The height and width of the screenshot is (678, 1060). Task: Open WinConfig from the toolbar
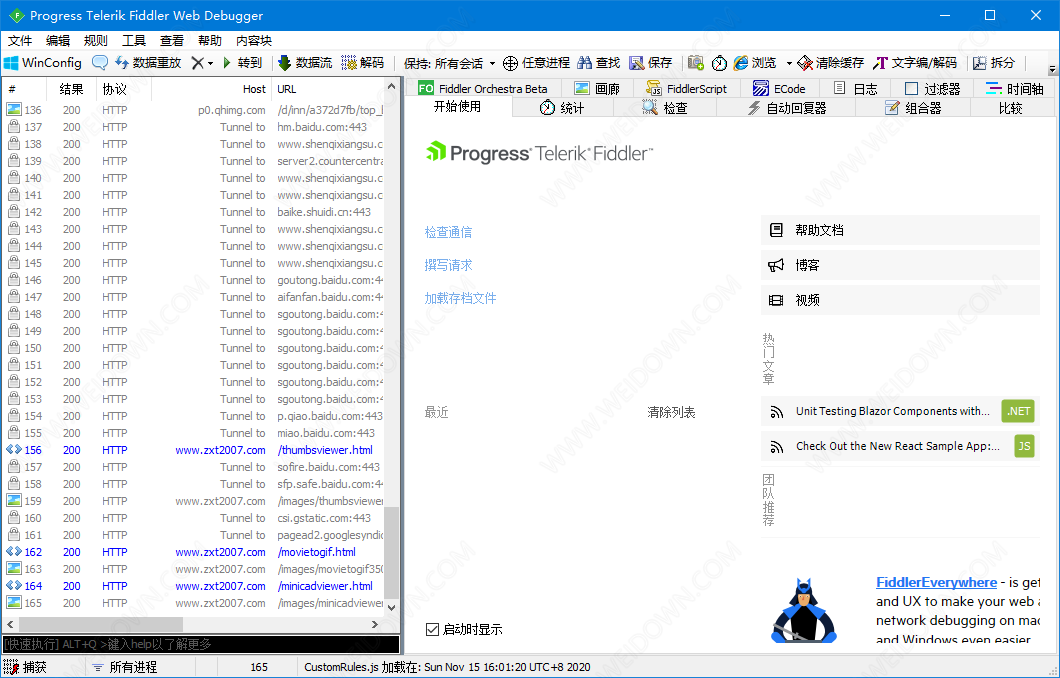[x=43, y=63]
